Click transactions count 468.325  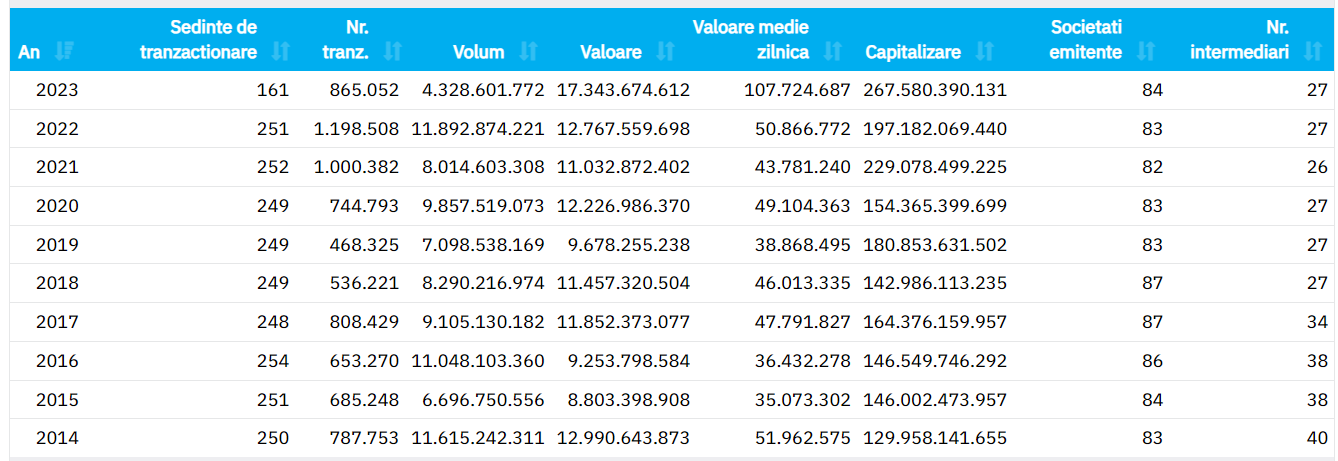click(365, 245)
